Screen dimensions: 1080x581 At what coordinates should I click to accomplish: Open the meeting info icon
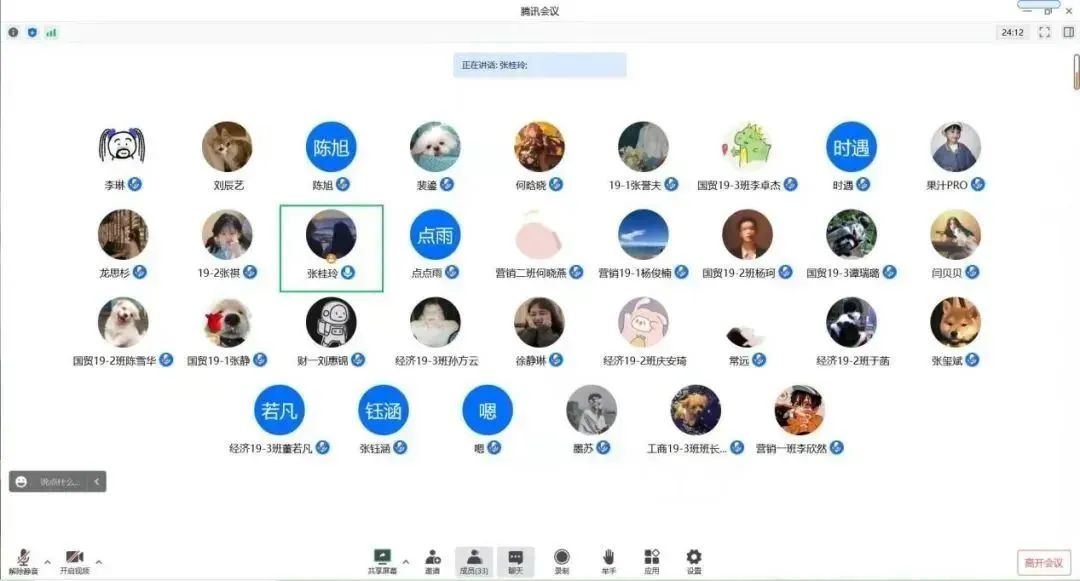[x=13, y=32]
